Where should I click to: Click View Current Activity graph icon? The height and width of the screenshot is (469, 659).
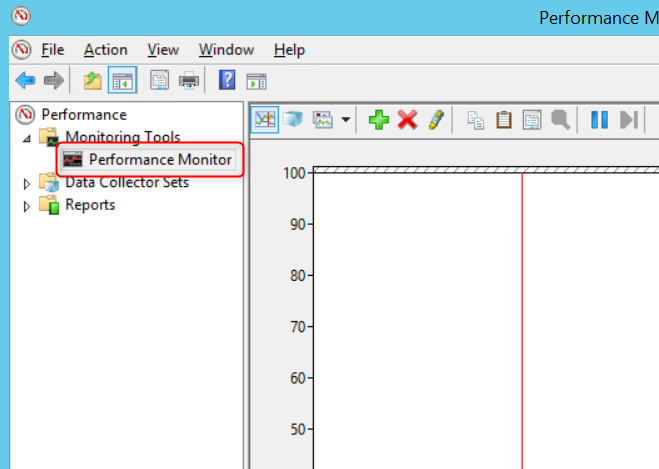pos(265,120)
